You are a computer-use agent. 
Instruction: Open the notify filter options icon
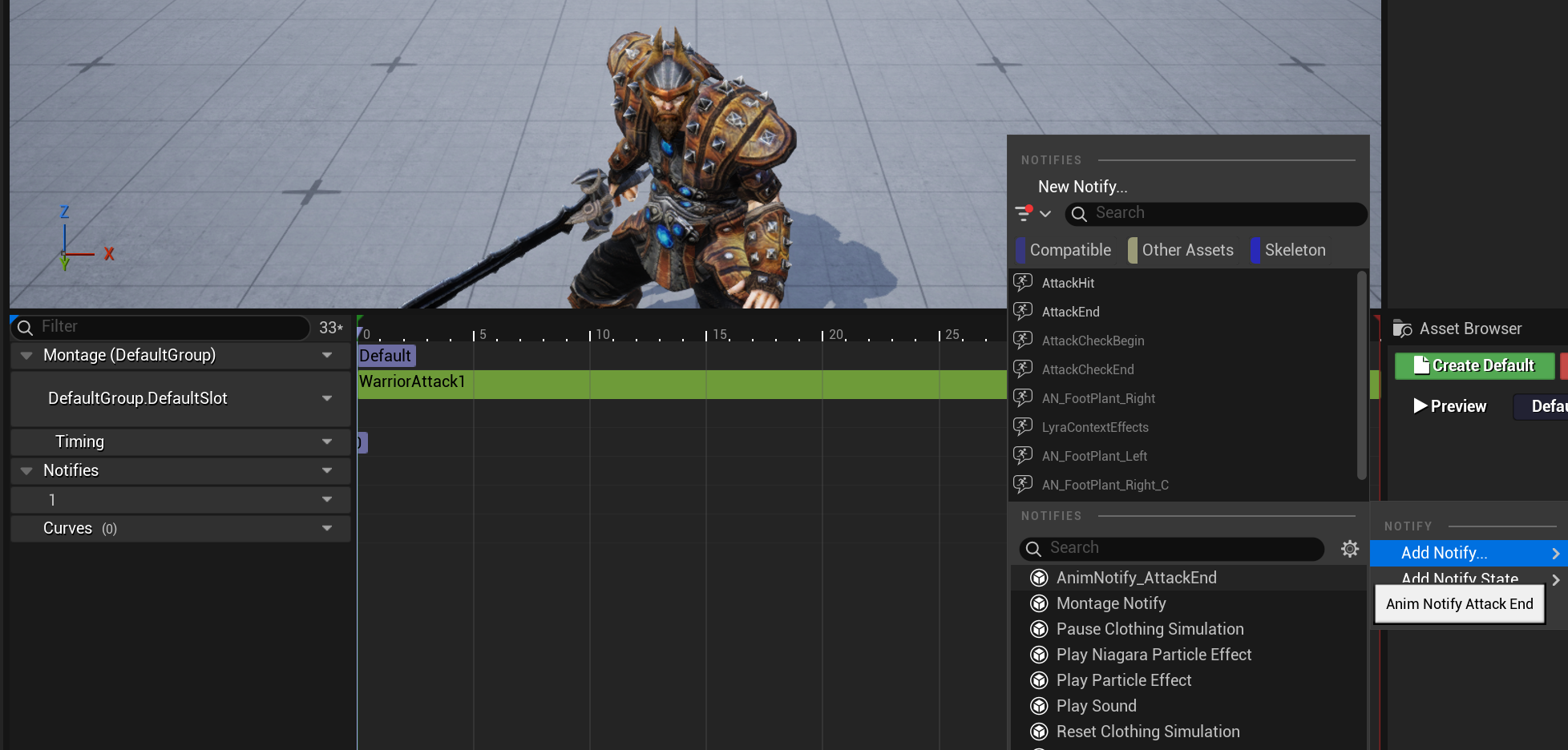[1033, 213]
